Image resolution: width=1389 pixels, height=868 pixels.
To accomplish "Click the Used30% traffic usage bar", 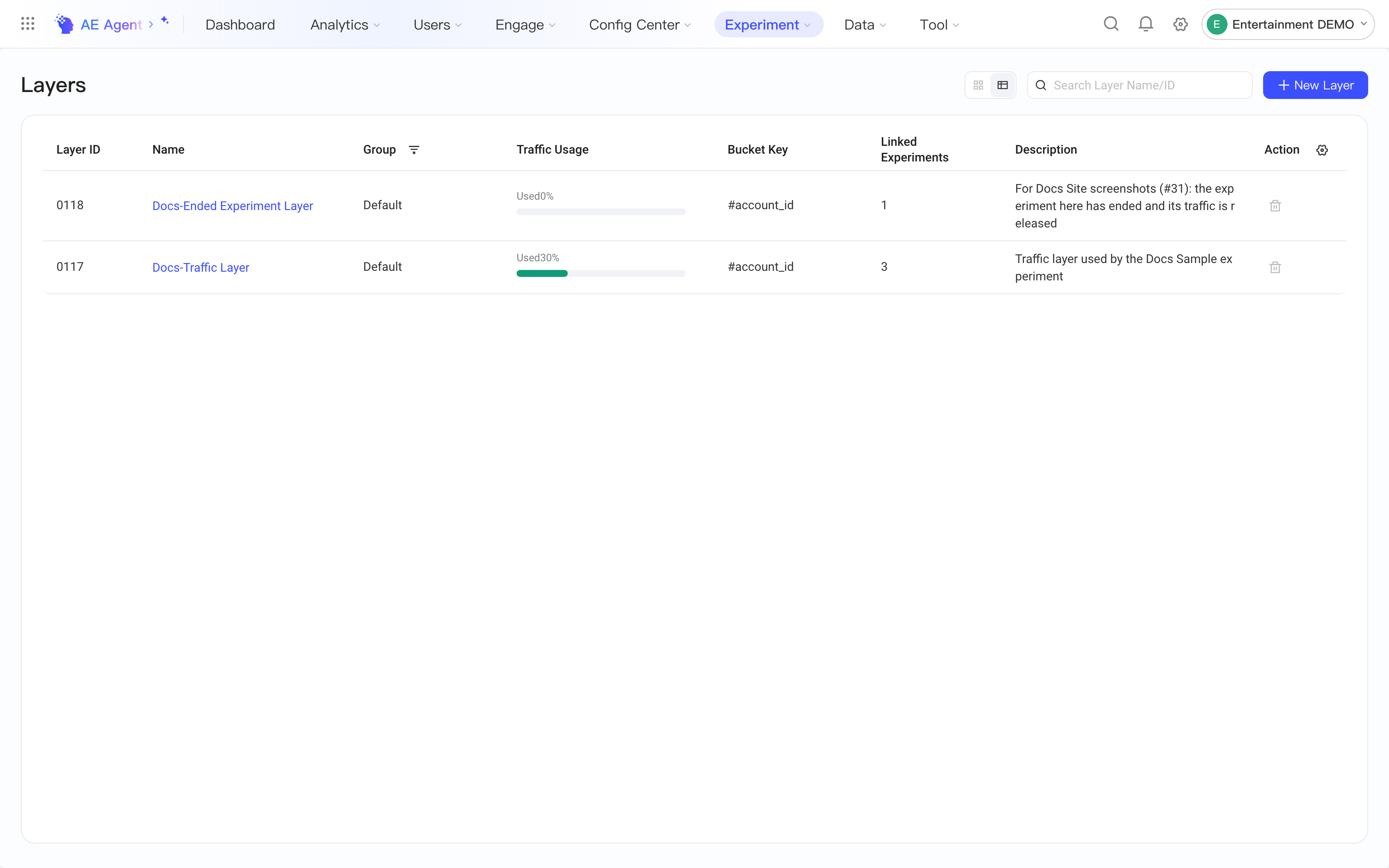I will [x=601, y=273].
